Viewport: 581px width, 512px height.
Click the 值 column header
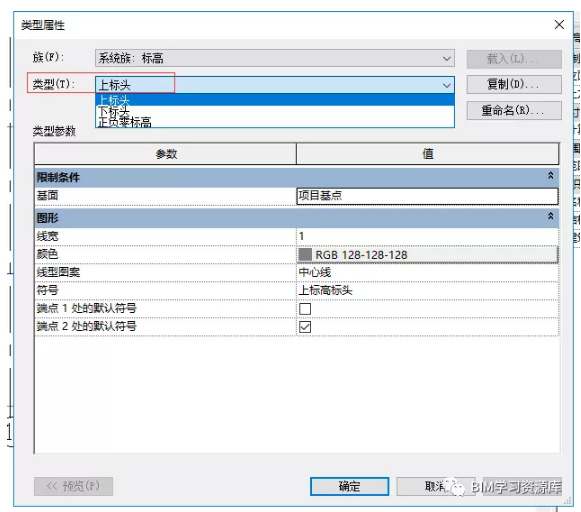tap(428, 154)
